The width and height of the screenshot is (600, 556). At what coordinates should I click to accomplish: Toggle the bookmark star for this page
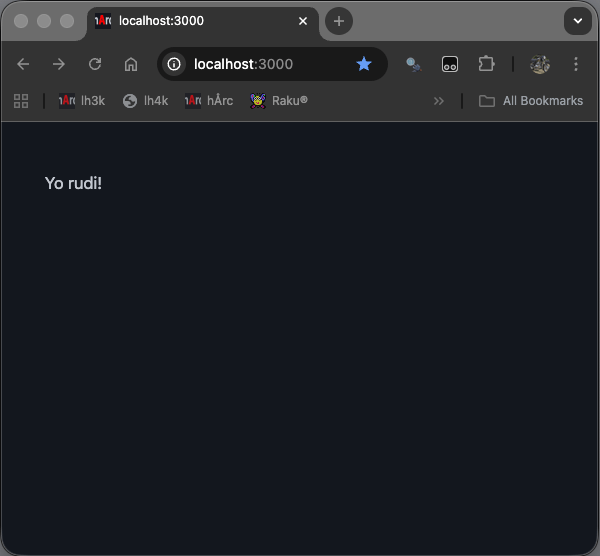point(364,64)
